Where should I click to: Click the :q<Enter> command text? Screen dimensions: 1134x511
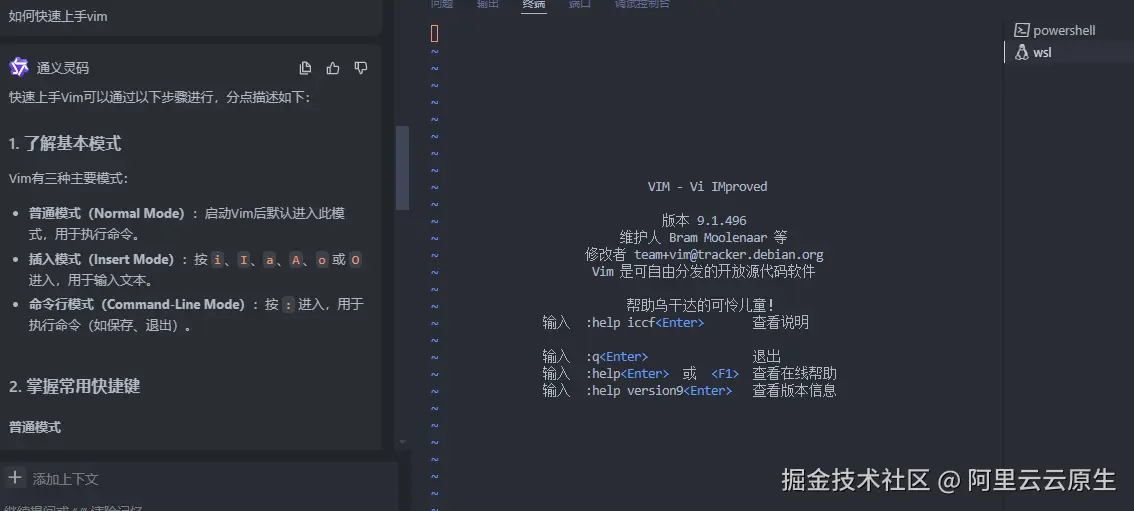(617, 356)
